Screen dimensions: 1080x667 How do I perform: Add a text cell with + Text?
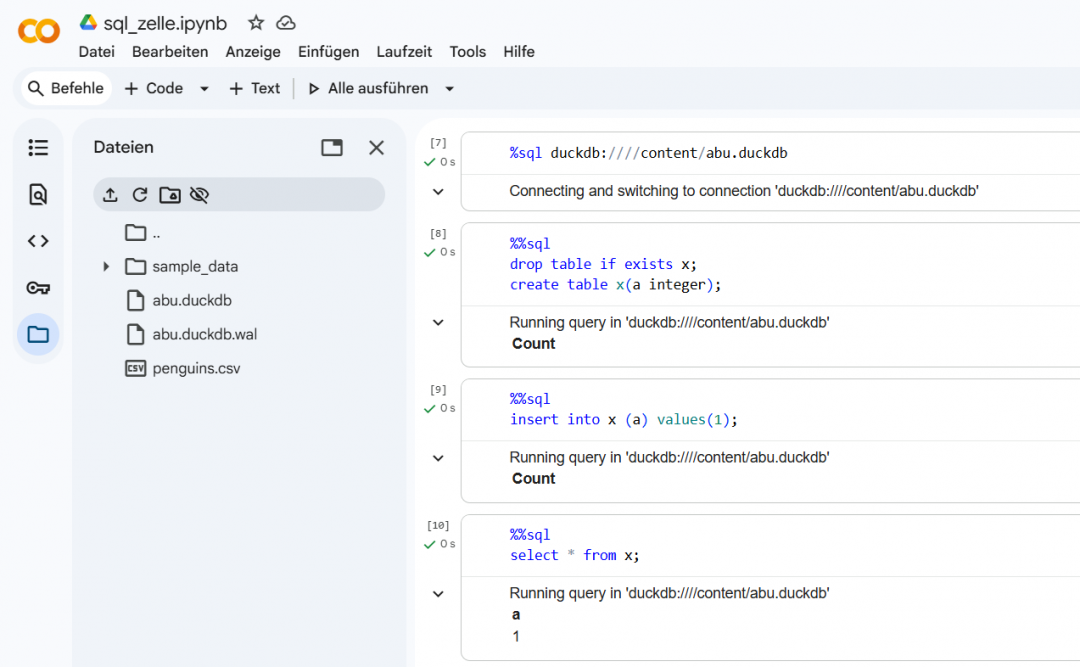pos(255,88)
